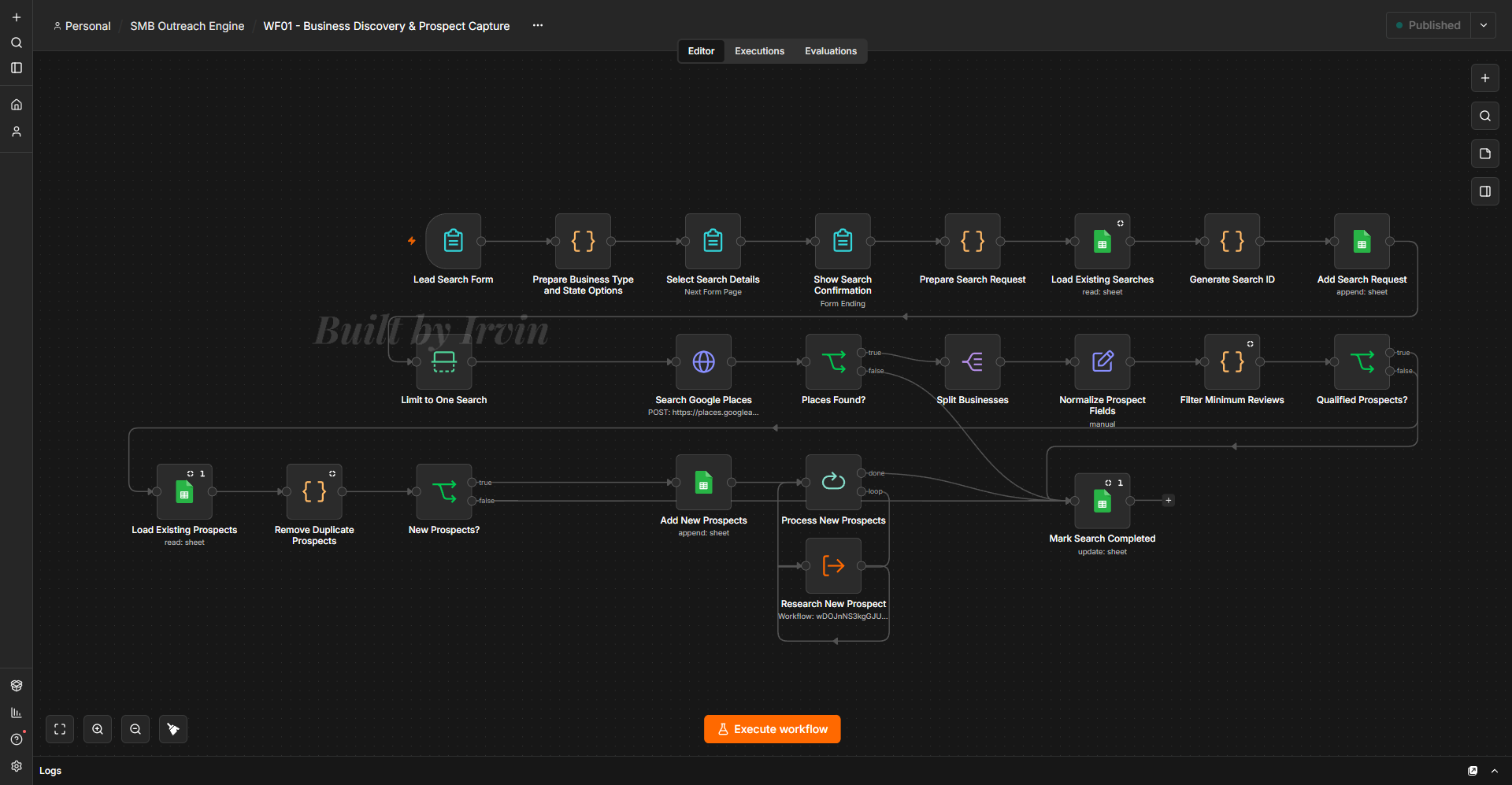Image resolution: width=1512 pixels, height=785 pixels.
Task: Click the Places Found? if node
Action: point(833,361)
